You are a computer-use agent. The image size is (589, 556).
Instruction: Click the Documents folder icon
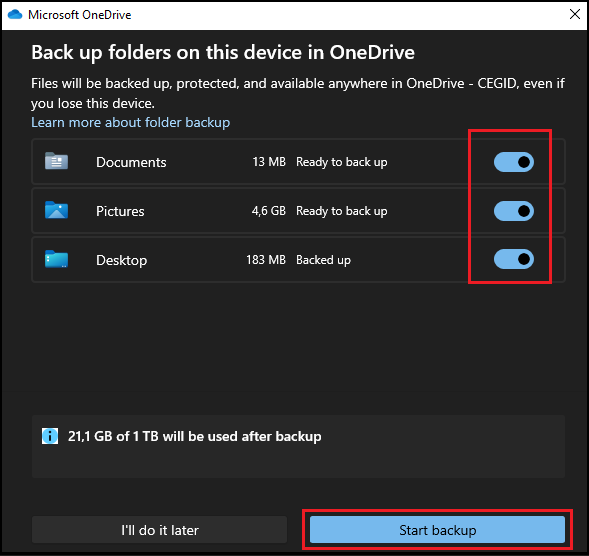coord(56,161)
